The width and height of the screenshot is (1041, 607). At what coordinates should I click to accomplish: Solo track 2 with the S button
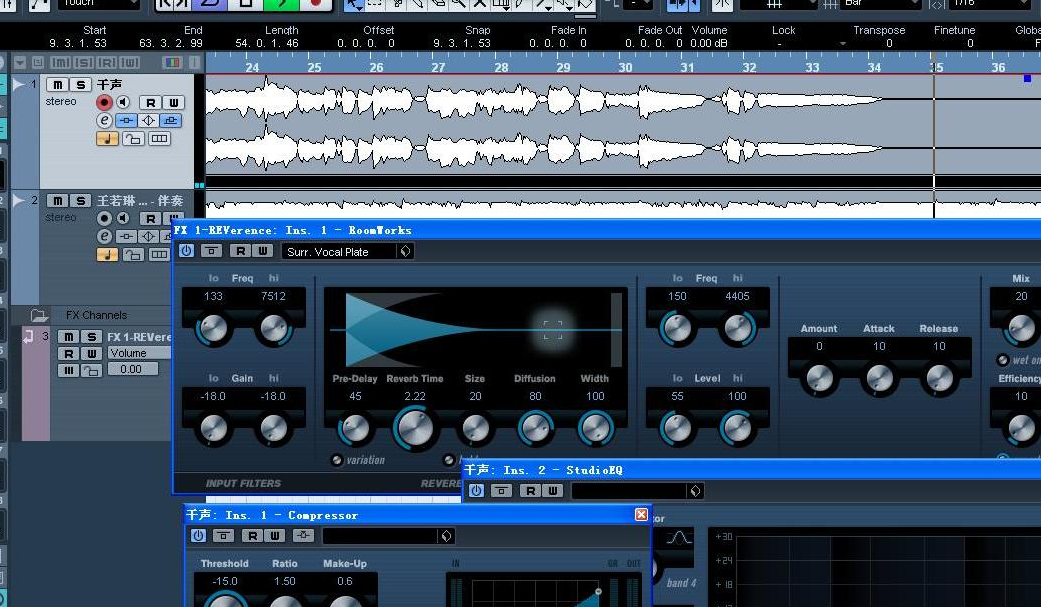point(81,201)
